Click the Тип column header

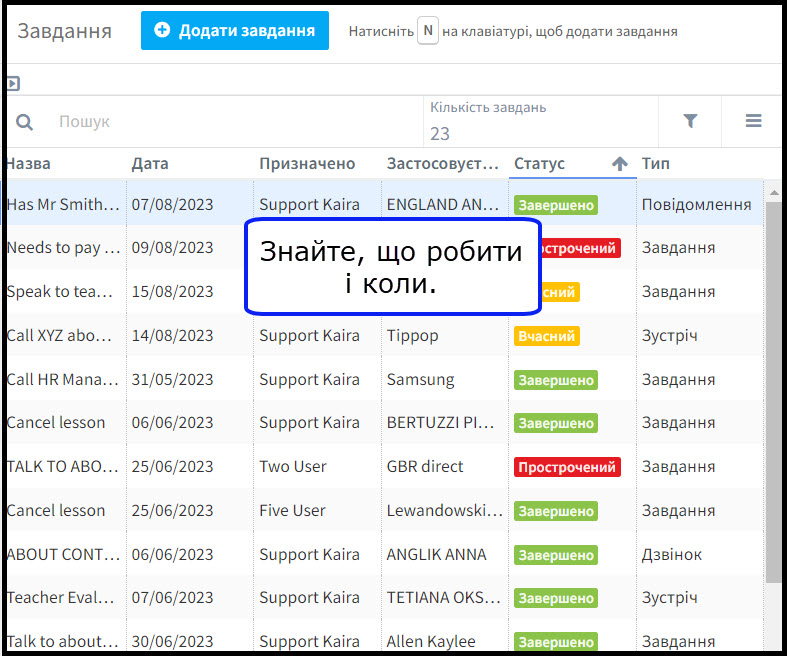(656, 164)
